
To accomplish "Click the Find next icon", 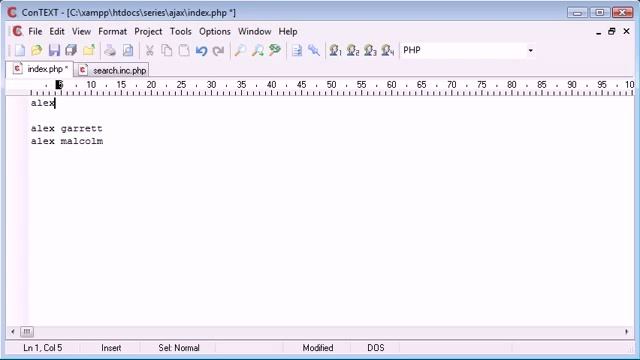I will coord(258,51).
